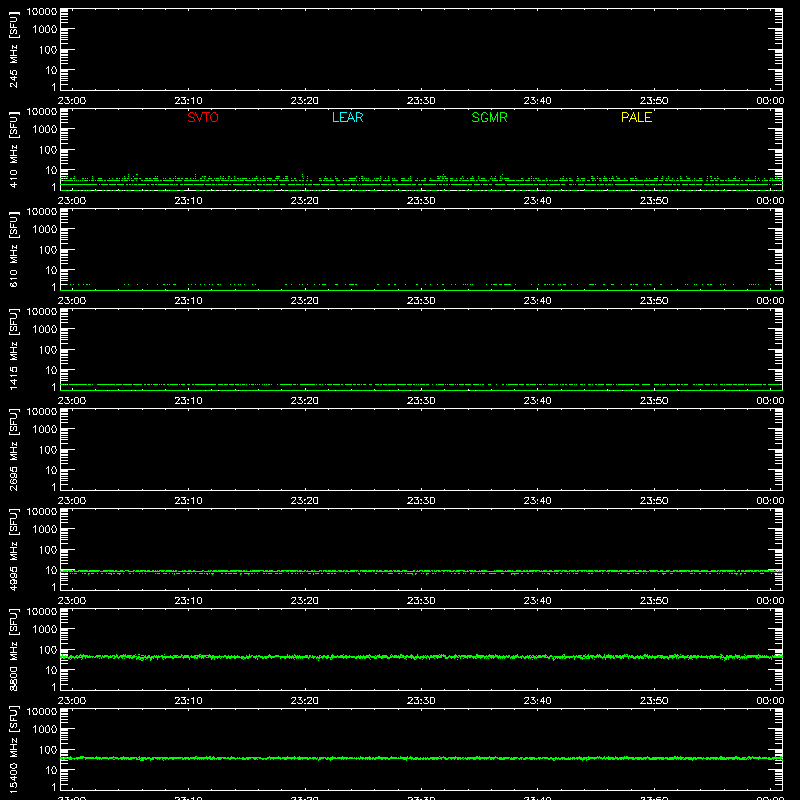Click 00:00 time label under 610 MHz panel
Image resolution: width=800 pixels, height=800 pixels.
pos(770,301)
